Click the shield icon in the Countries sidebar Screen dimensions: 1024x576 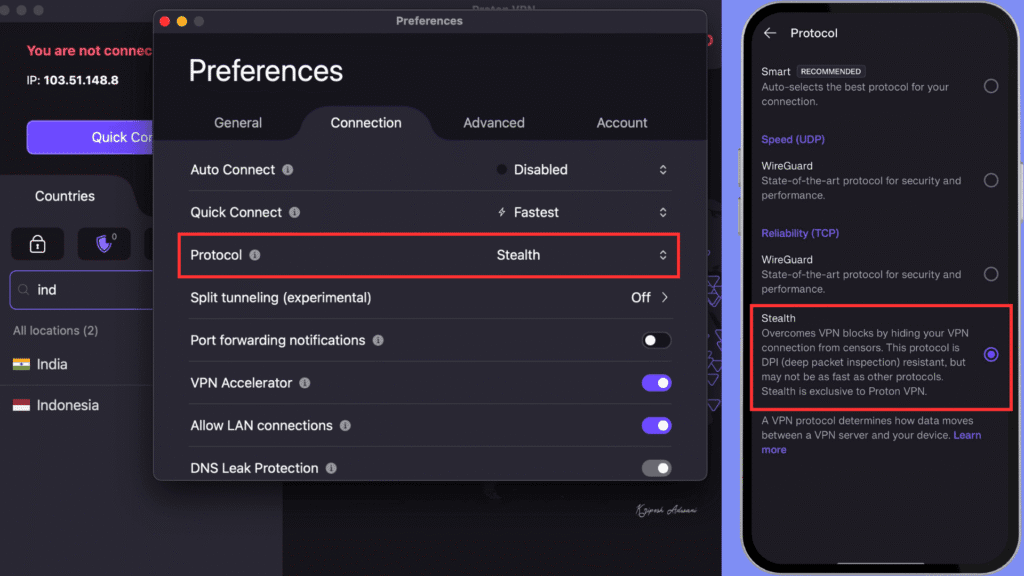[x=103, y=243]
